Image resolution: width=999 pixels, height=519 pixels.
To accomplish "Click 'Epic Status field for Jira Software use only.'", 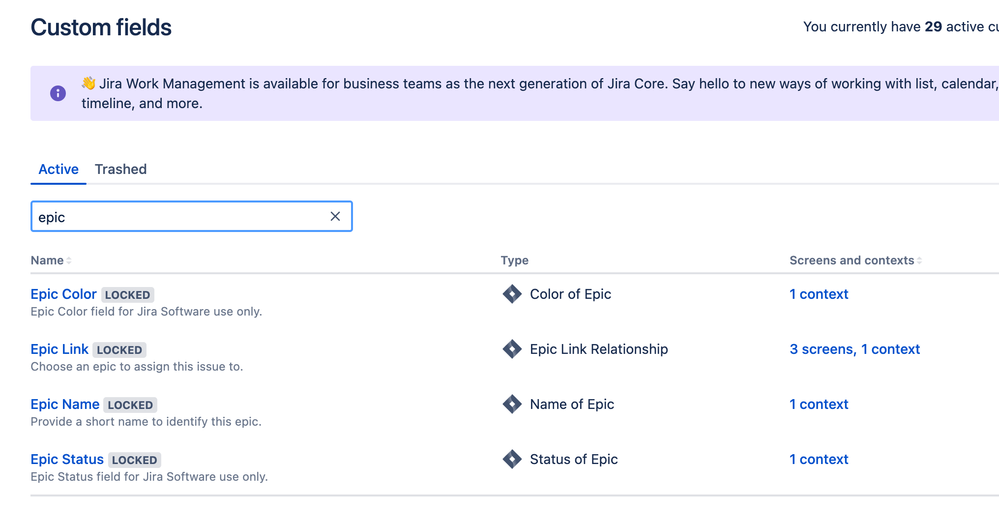I will [149, 476].
